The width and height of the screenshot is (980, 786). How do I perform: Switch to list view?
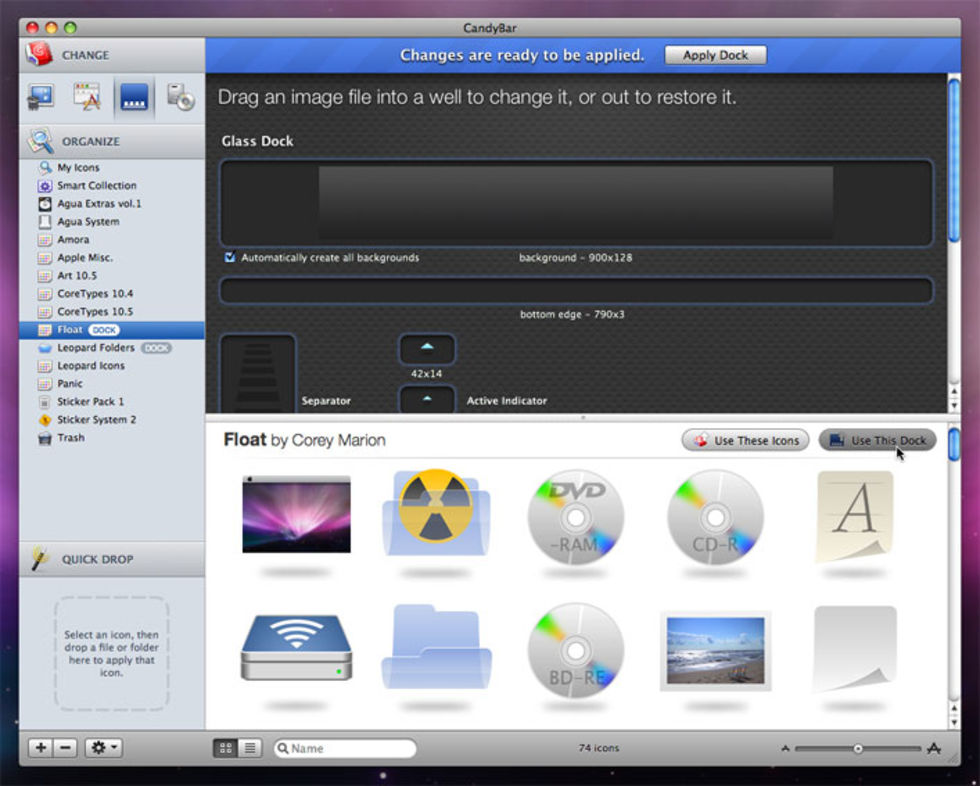point(249,748)
